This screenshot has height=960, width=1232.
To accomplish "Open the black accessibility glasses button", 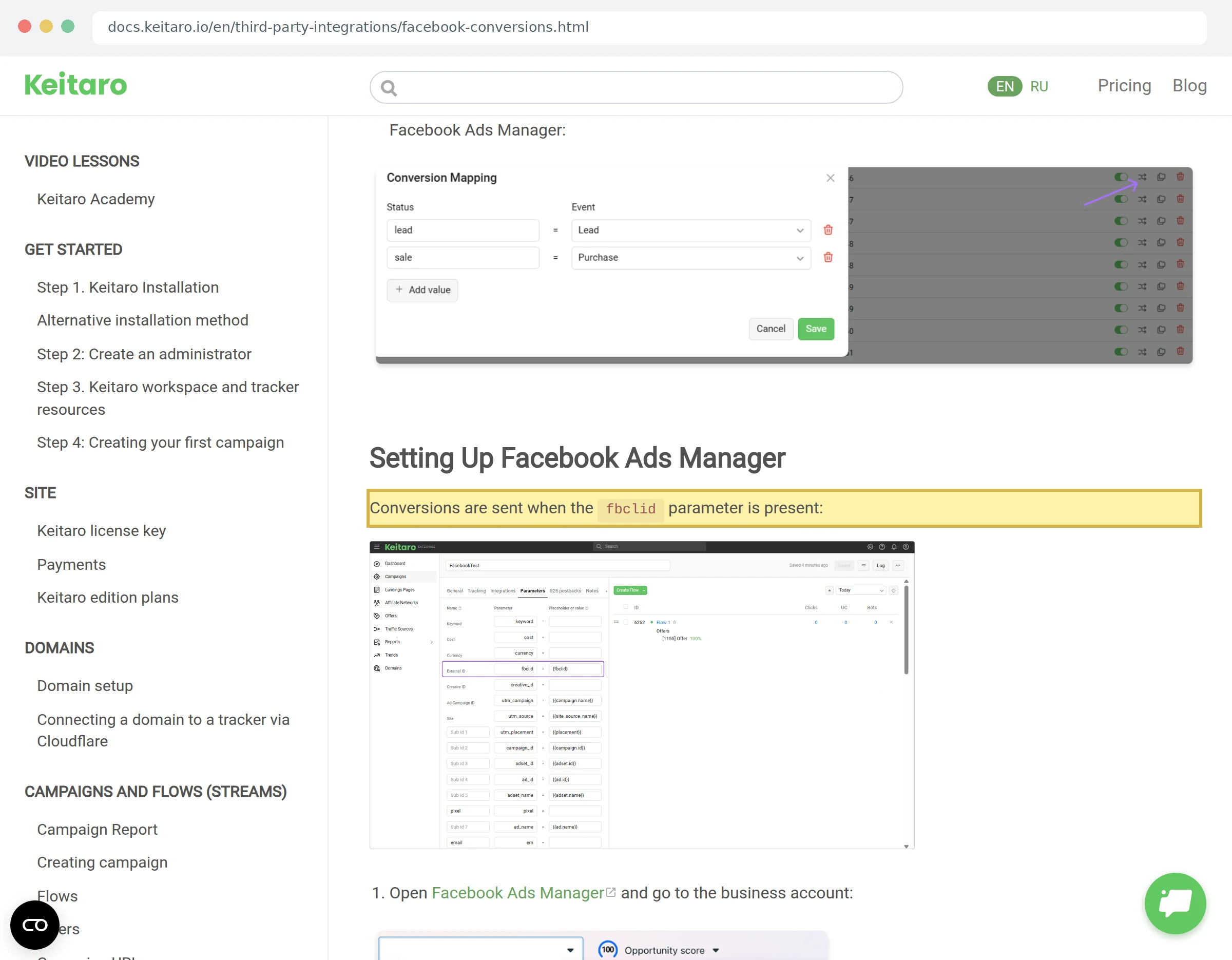I will [x=35, y=925].
